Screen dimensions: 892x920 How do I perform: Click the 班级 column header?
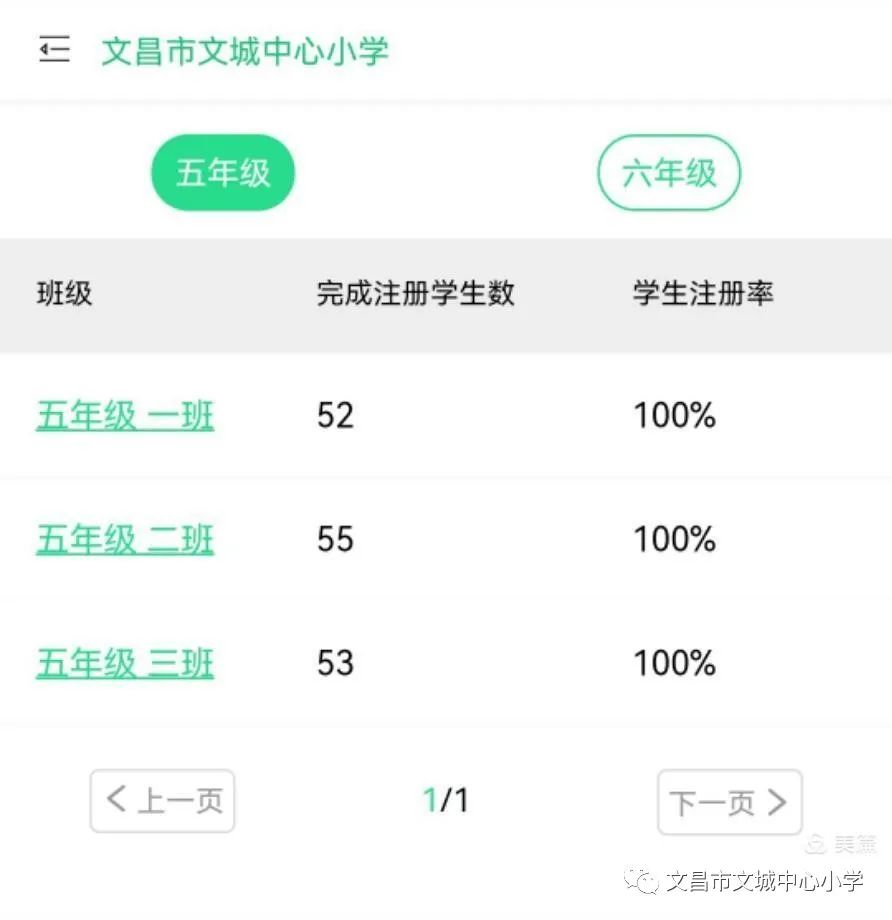[64, 294]
